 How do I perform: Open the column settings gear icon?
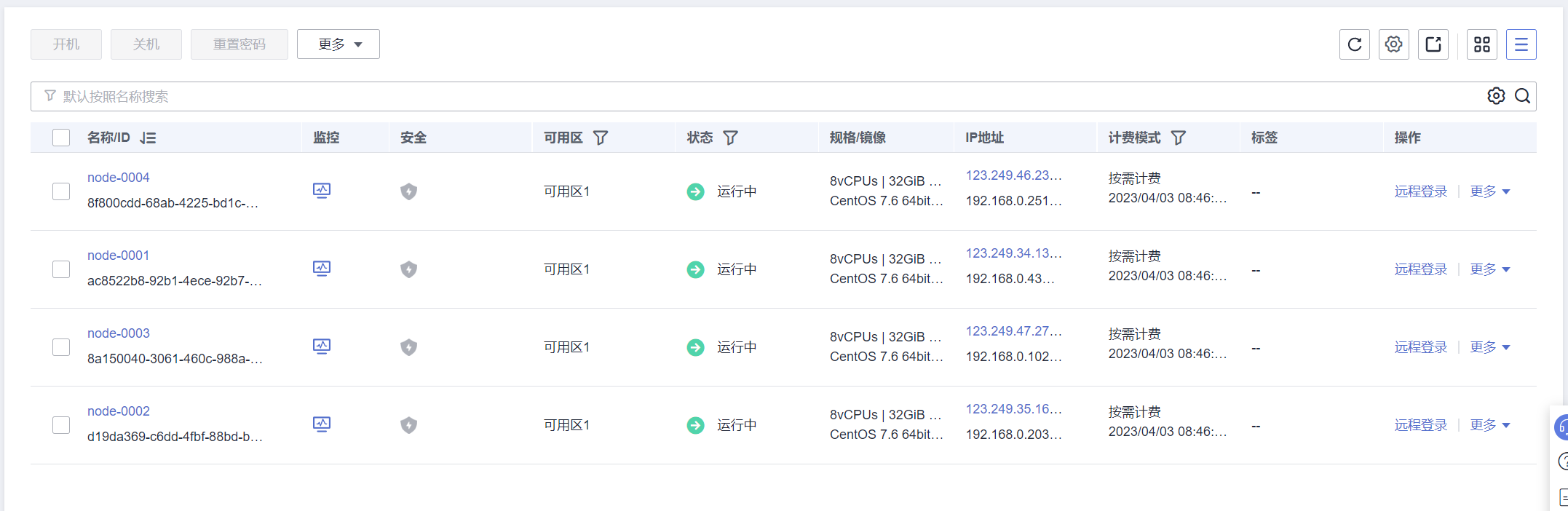1393,44
